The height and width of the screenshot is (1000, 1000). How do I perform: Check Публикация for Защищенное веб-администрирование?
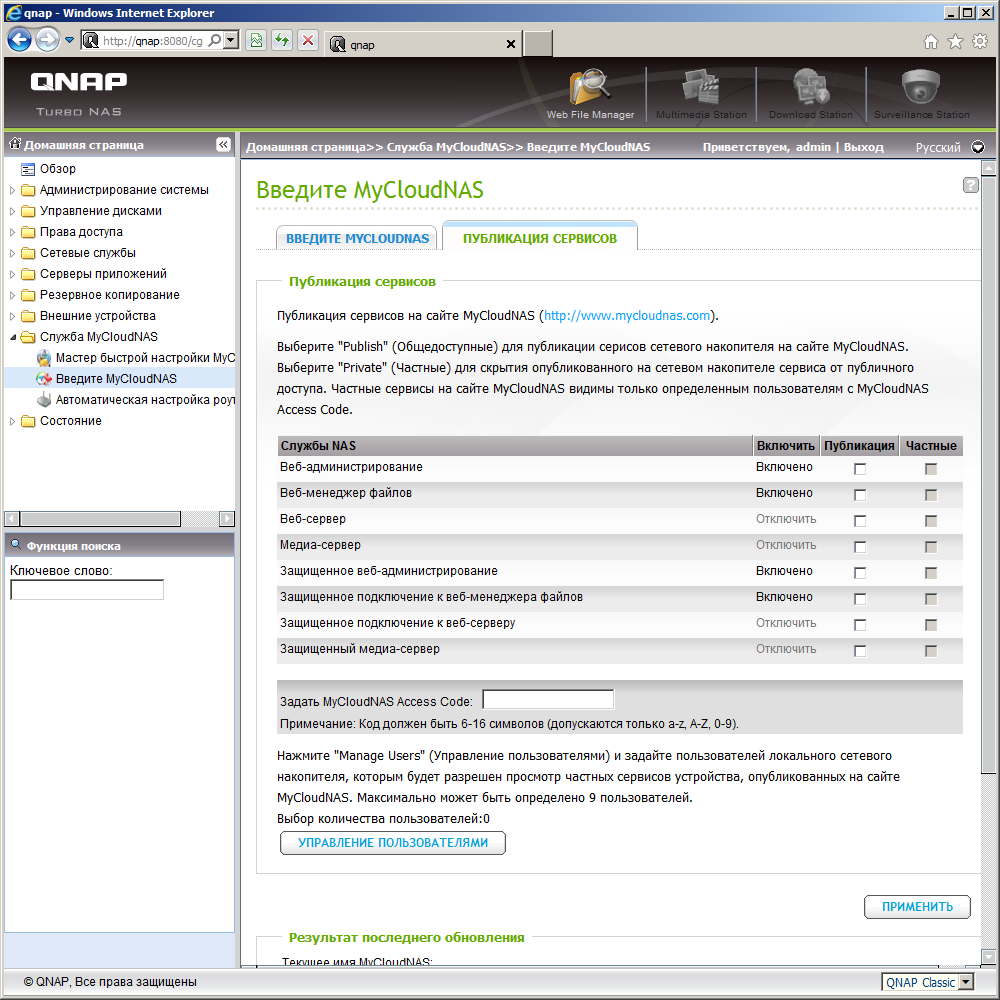[860, 573]
